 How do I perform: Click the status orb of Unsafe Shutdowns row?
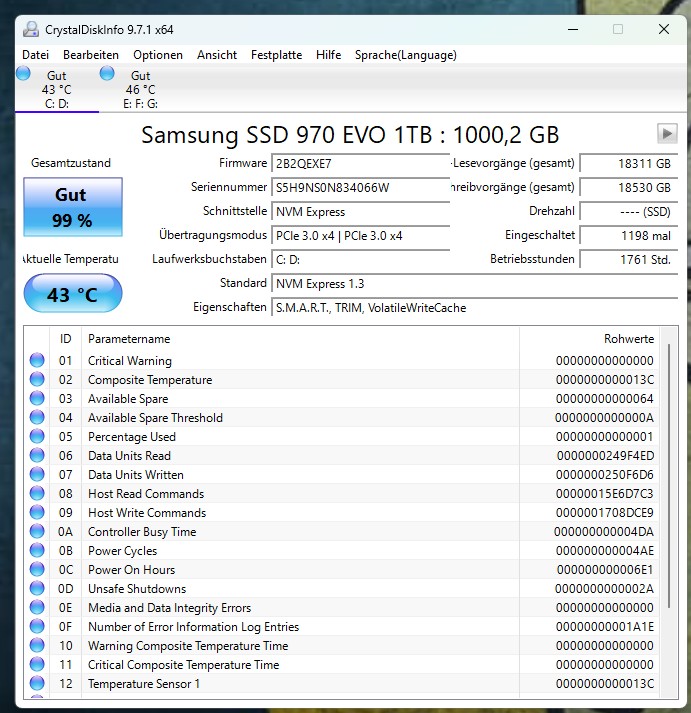point(37,588)
